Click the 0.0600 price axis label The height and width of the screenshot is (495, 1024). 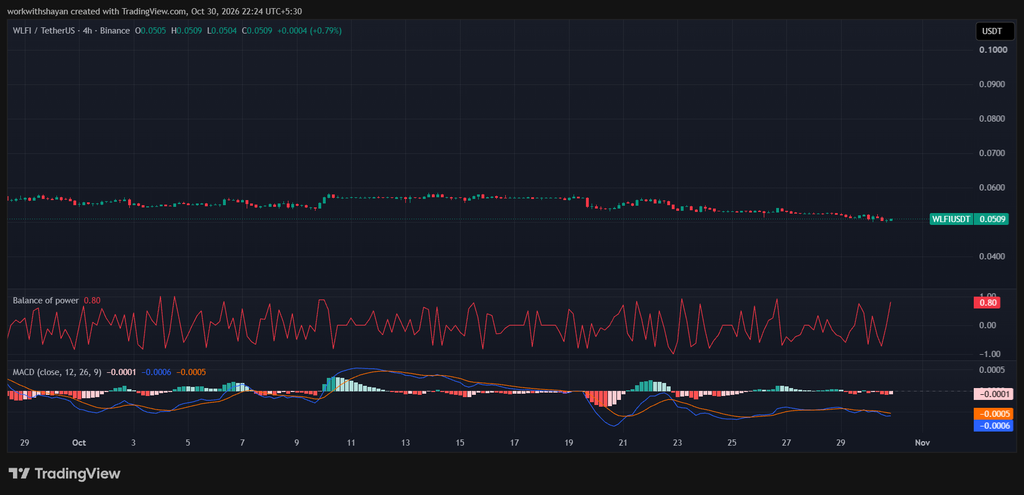click(x=991, y=188)
